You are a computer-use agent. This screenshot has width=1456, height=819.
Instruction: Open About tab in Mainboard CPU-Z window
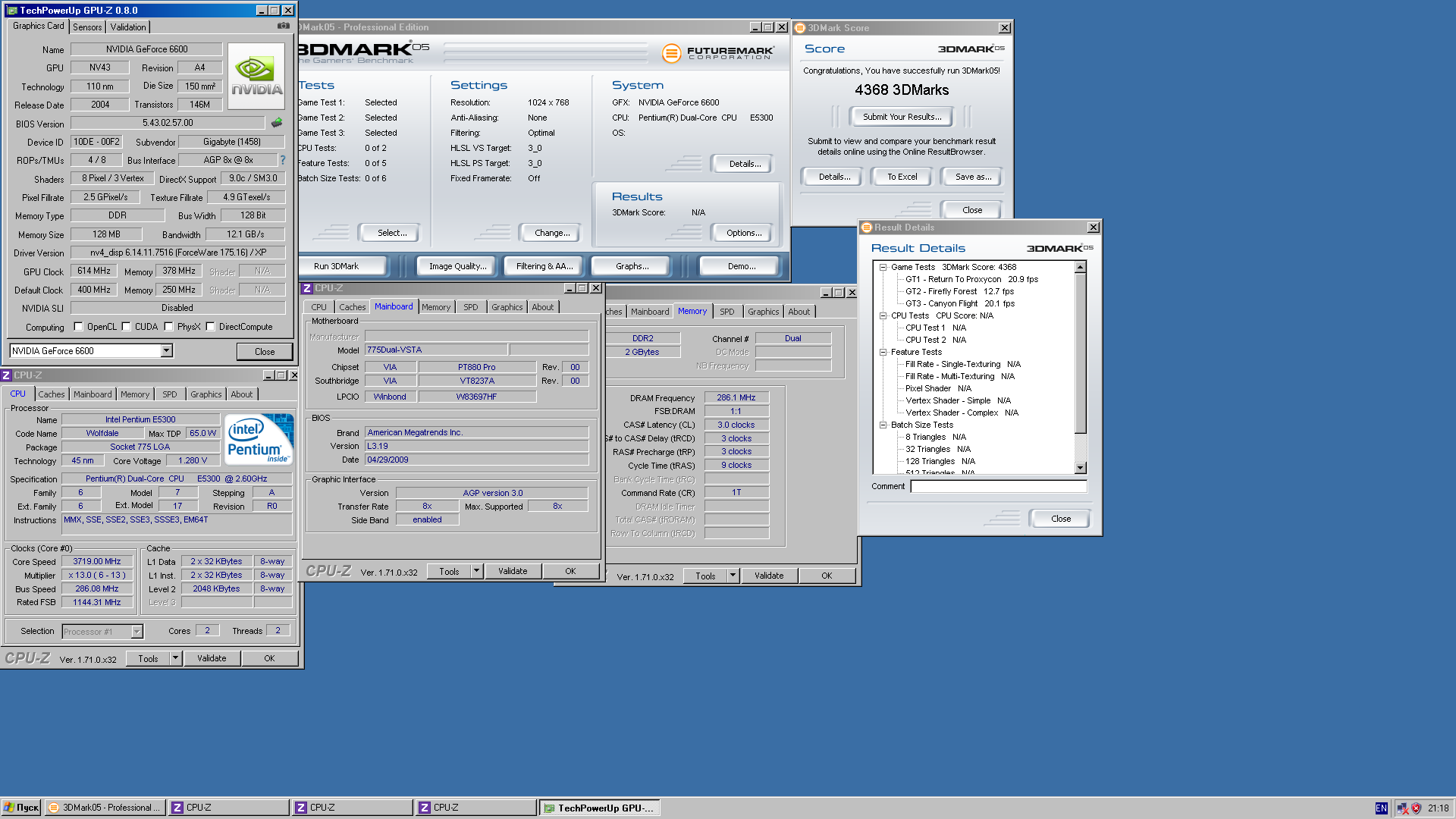[543, 307]
